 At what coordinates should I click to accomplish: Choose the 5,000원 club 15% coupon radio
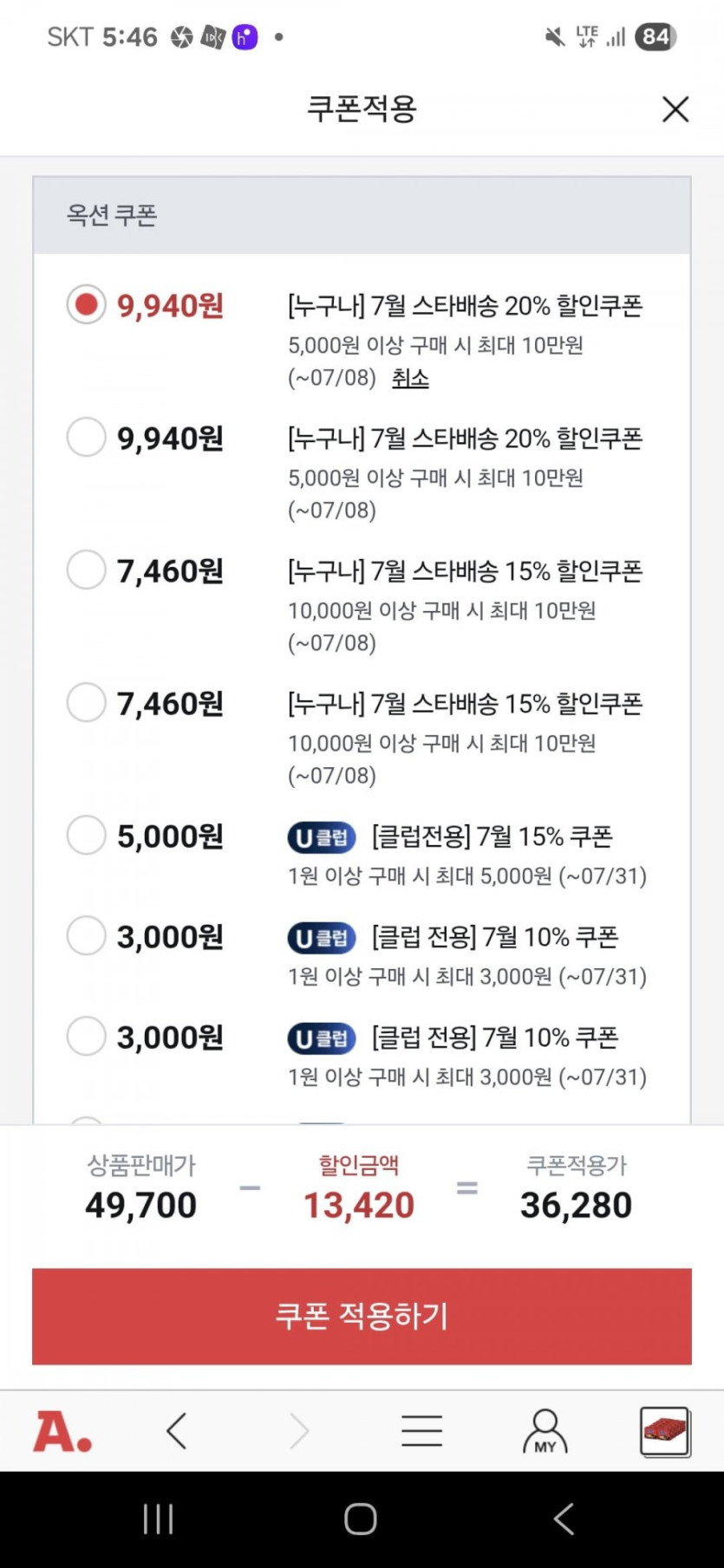[x=87, y=836]
